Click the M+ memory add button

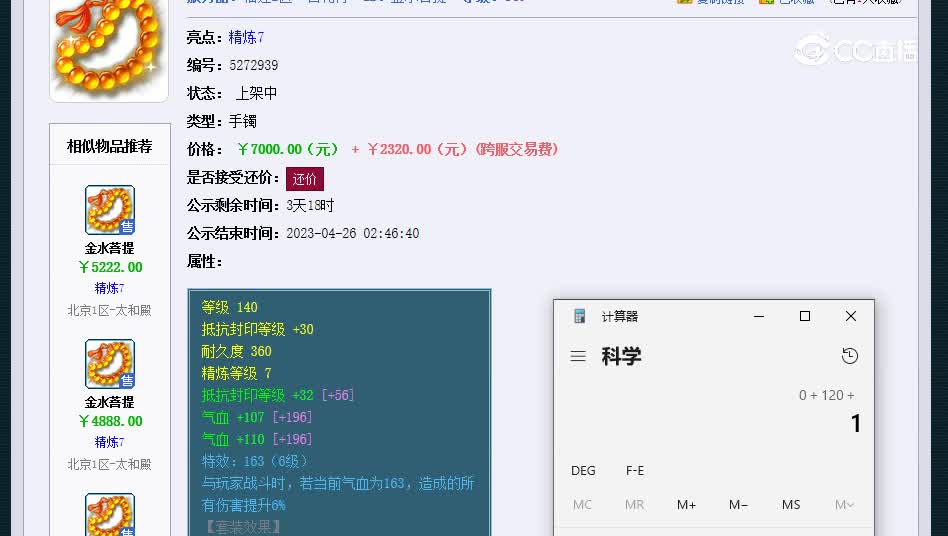coord(686,505)
